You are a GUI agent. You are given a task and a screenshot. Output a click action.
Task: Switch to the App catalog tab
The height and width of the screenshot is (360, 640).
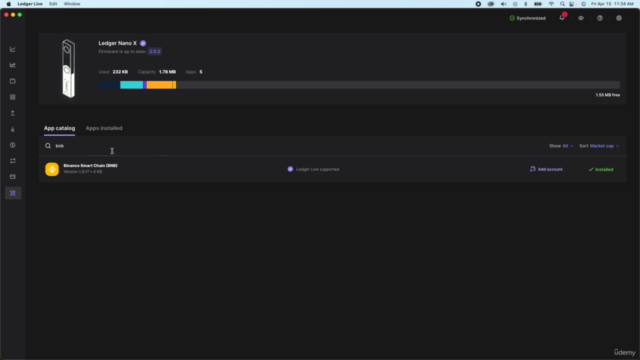click(x=60, y=128)
